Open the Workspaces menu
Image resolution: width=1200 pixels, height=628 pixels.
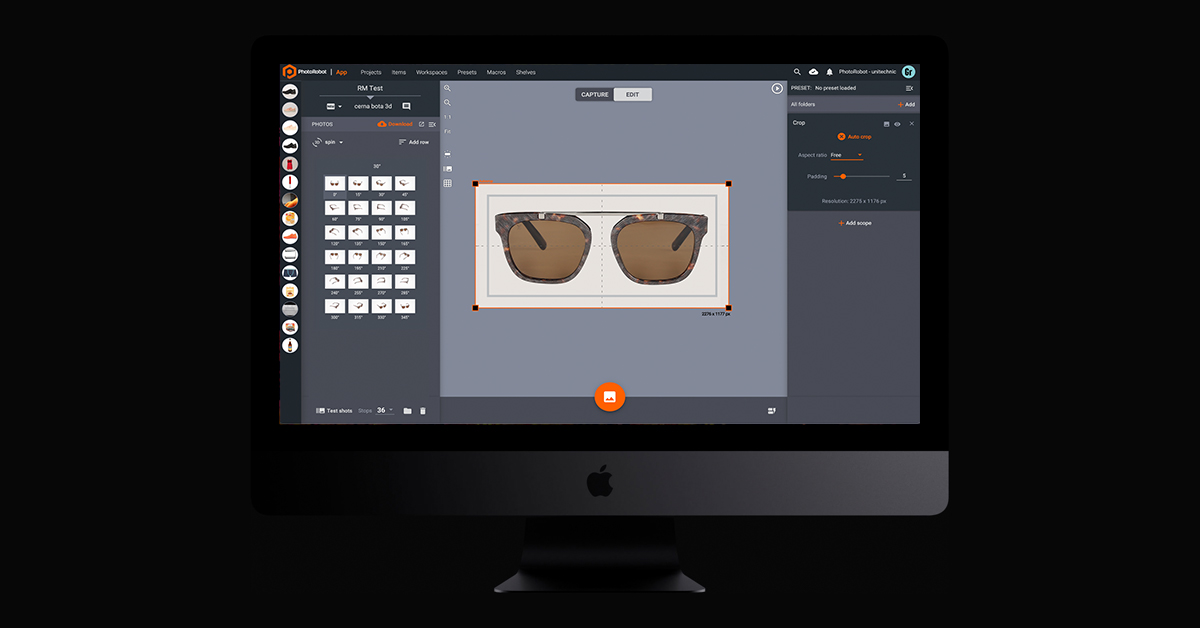(x=431, y=72)
